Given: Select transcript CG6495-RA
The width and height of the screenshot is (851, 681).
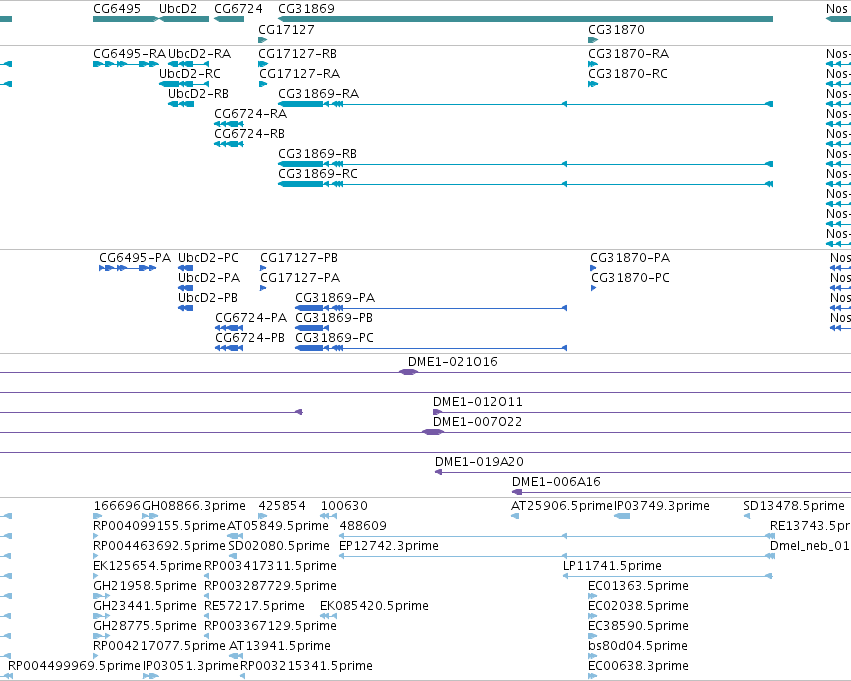Looking at the screenshot, I should coord(129,54).
